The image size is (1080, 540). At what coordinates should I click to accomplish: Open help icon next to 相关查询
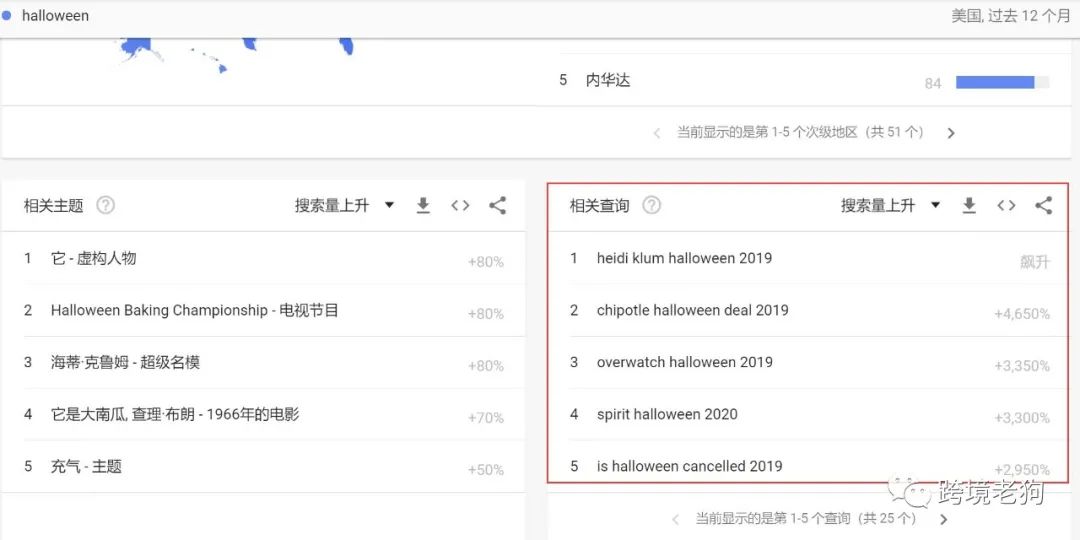pyautogui.click(x=651, y=205)
